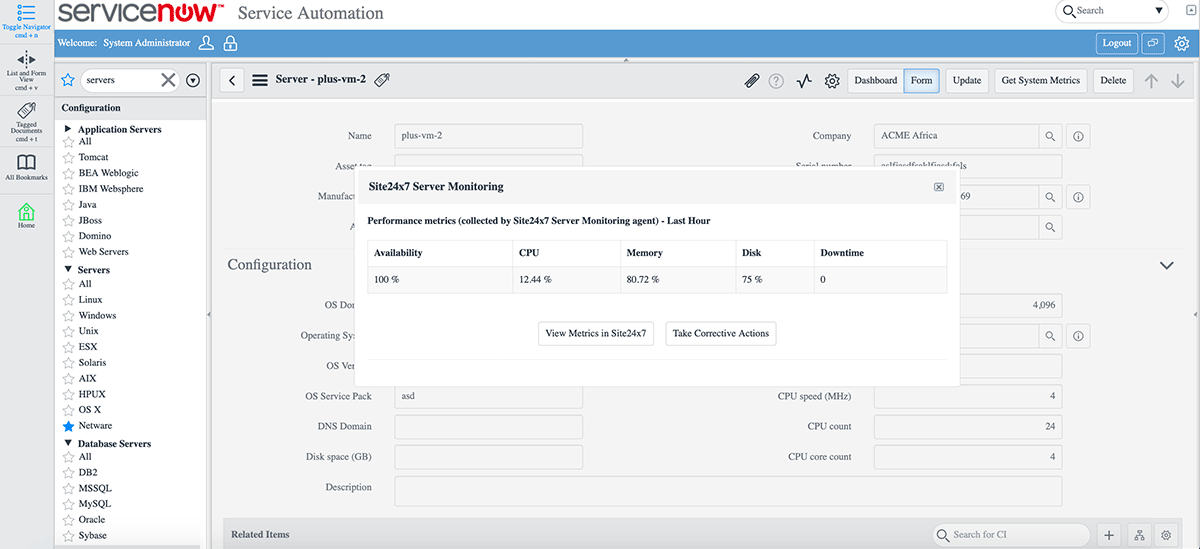Open All Bookmarks

(27, 162)
